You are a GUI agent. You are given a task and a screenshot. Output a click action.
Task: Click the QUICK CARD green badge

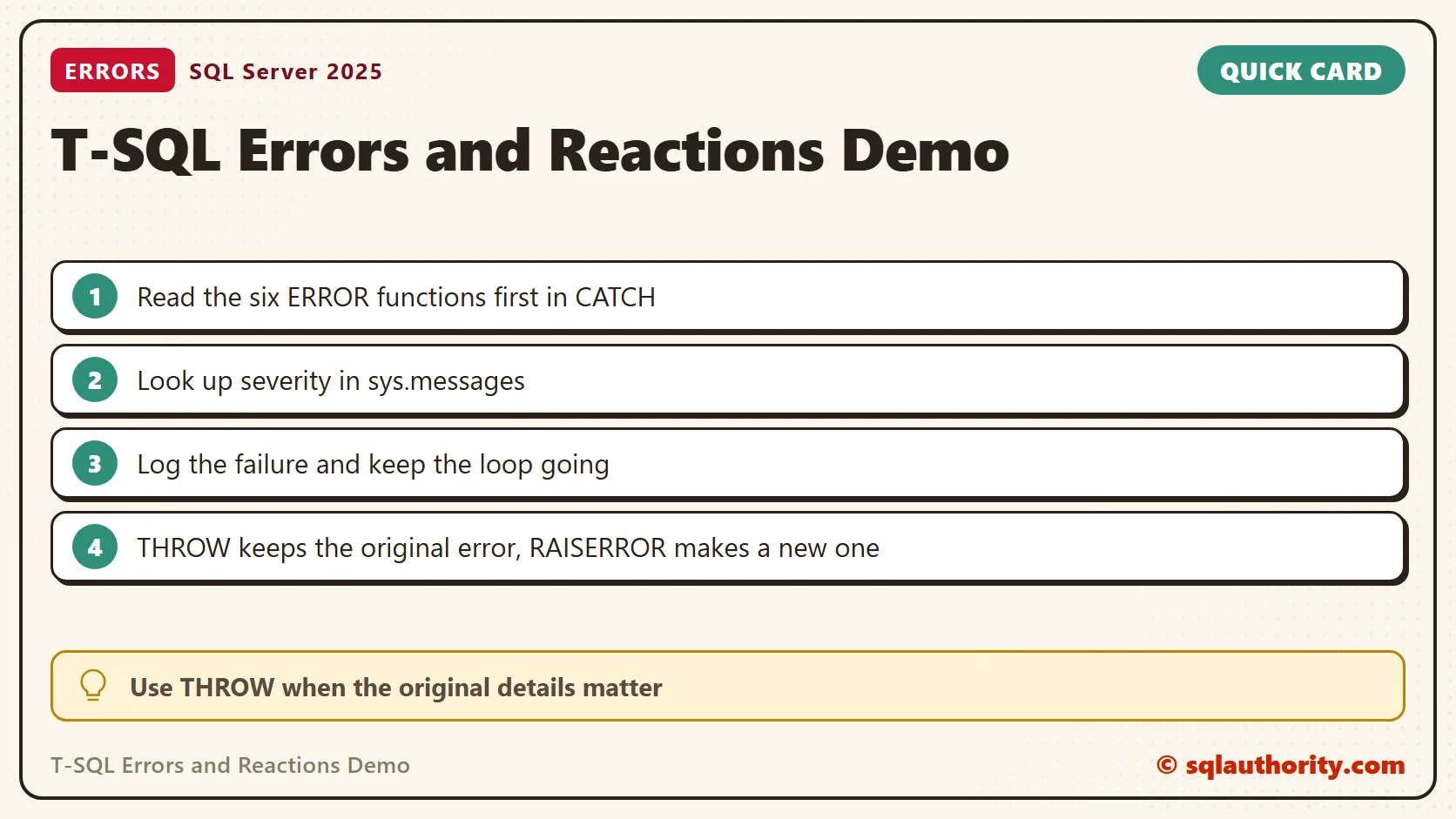1301,70
